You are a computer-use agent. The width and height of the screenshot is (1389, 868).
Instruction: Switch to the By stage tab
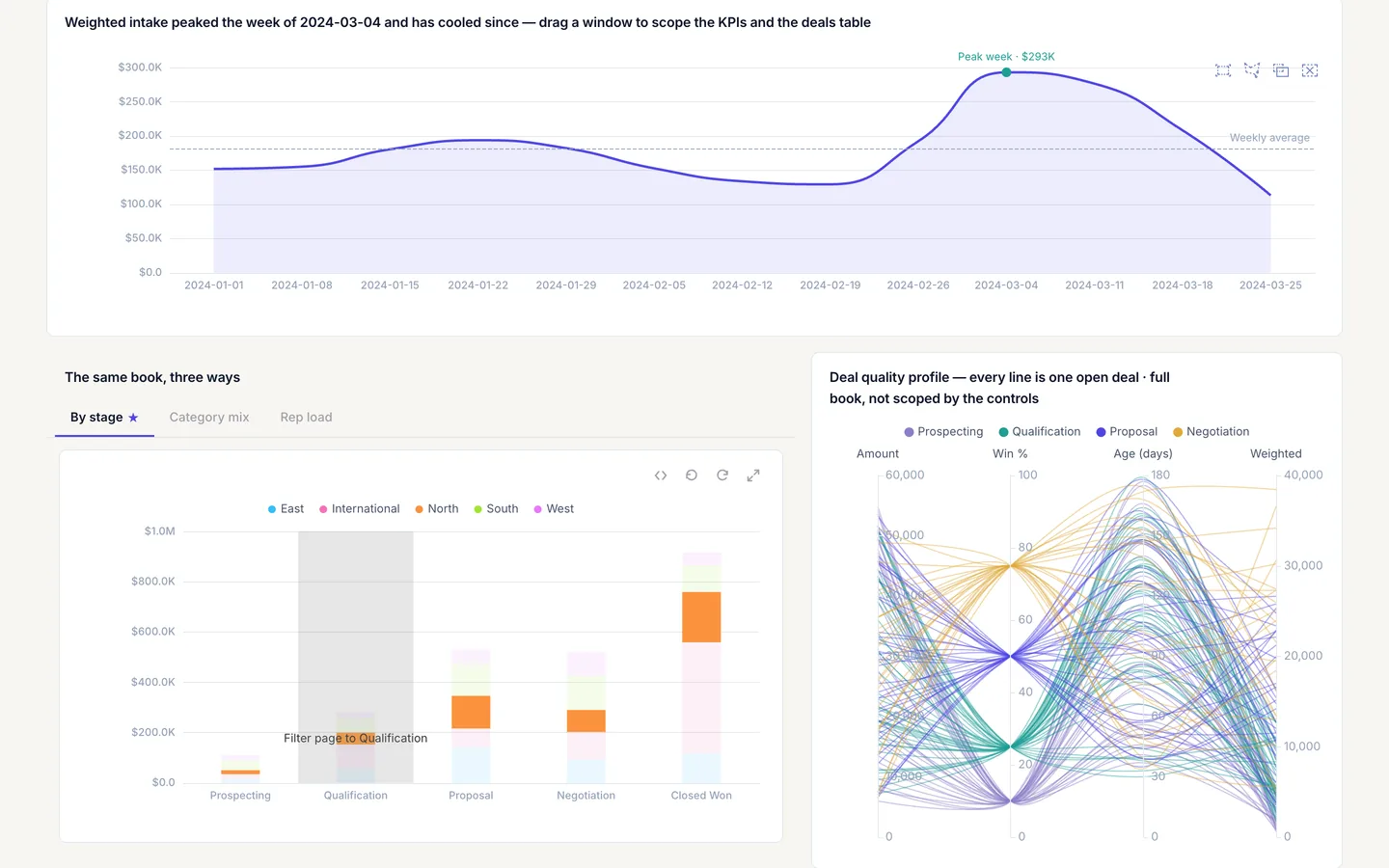[x=104, y=418]
